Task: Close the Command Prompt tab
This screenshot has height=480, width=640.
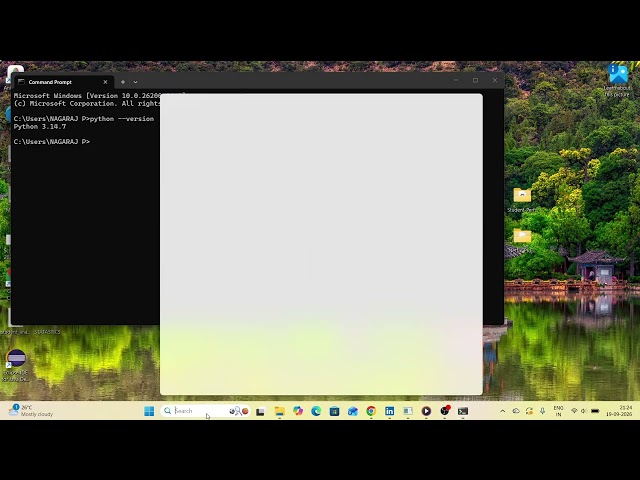Action: (x=105, y=82)
